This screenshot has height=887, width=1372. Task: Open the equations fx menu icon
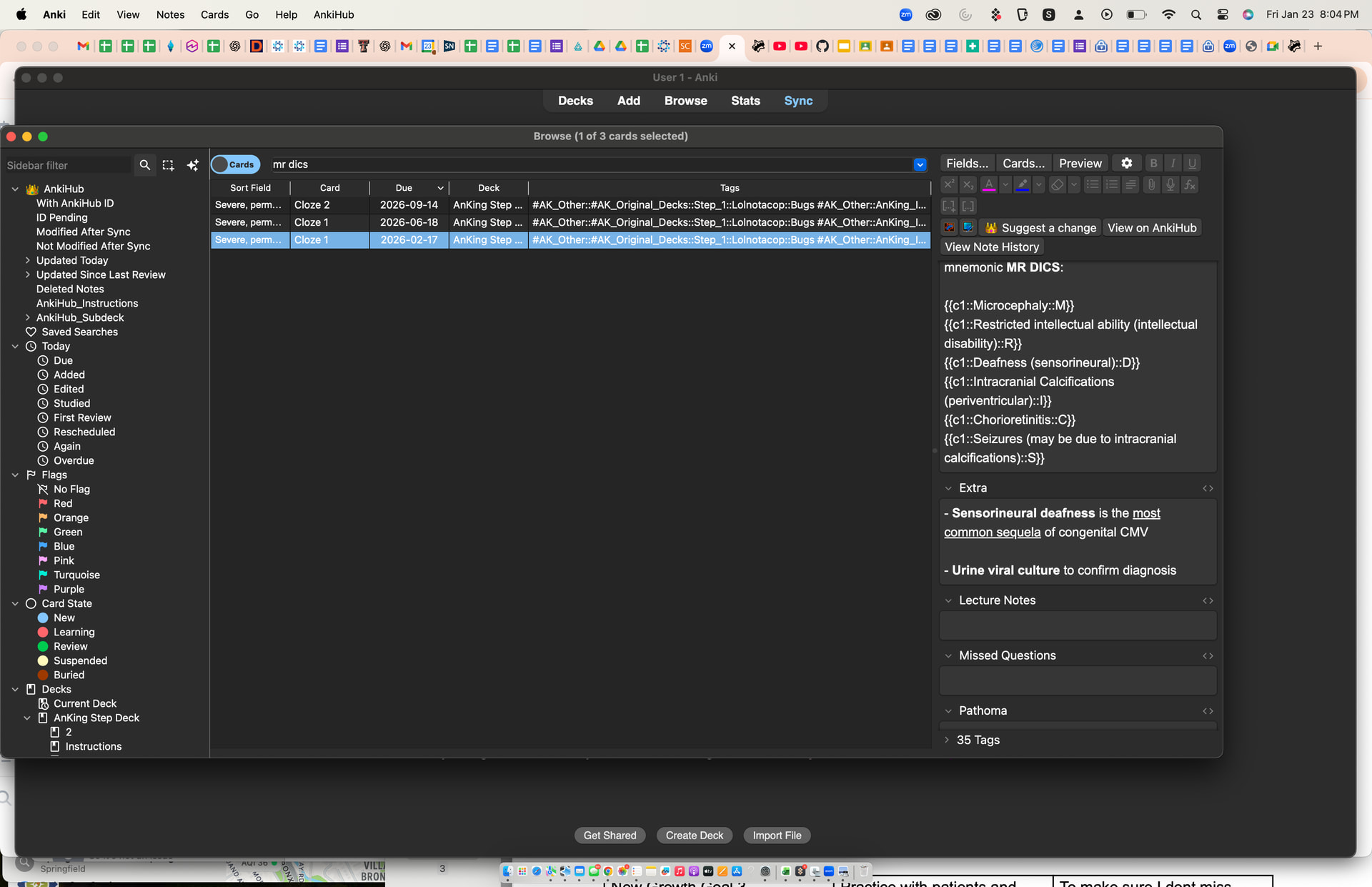pyautogui.click(x=1189, y=185)
